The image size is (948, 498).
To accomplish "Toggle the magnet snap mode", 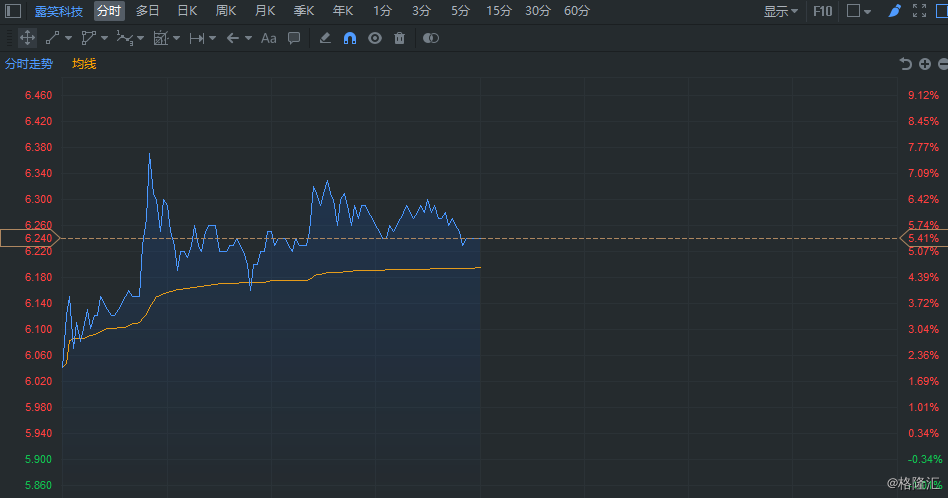I will (x=350, y=38).
